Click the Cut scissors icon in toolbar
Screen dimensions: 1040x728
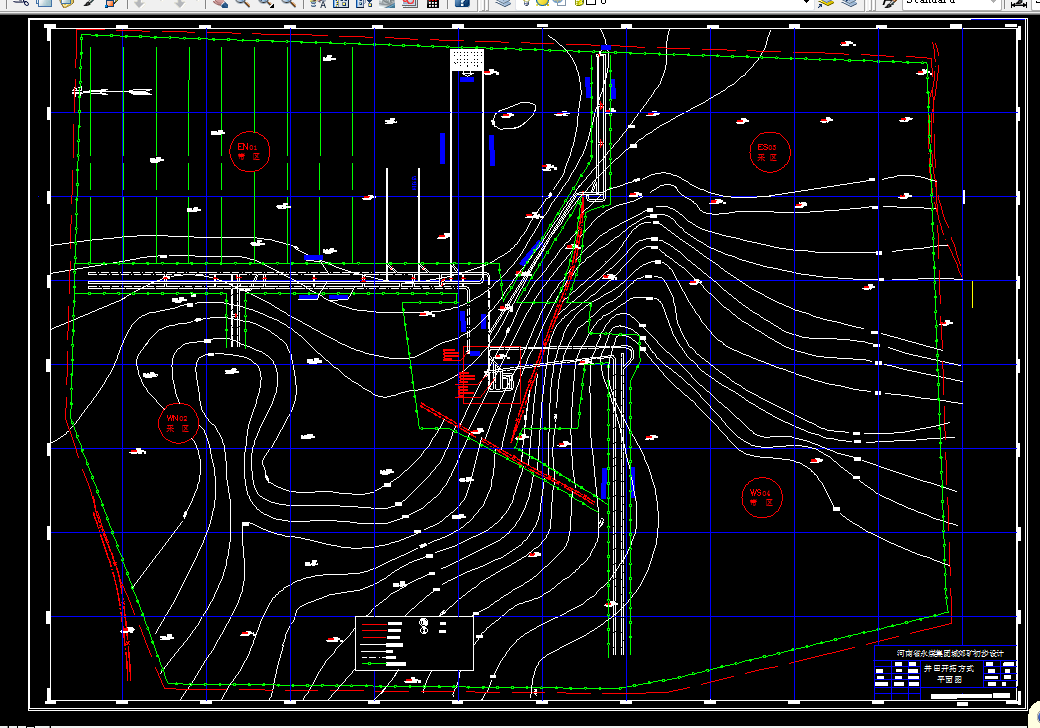21,3
